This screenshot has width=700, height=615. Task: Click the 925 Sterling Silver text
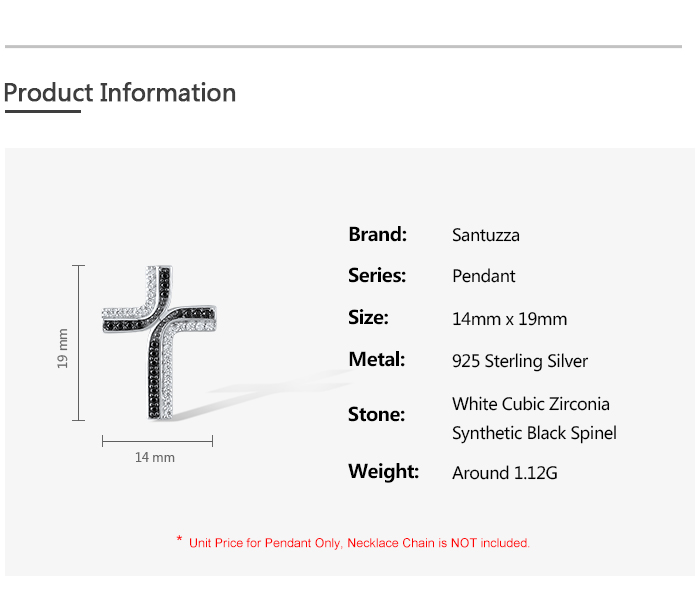(520, 361)
